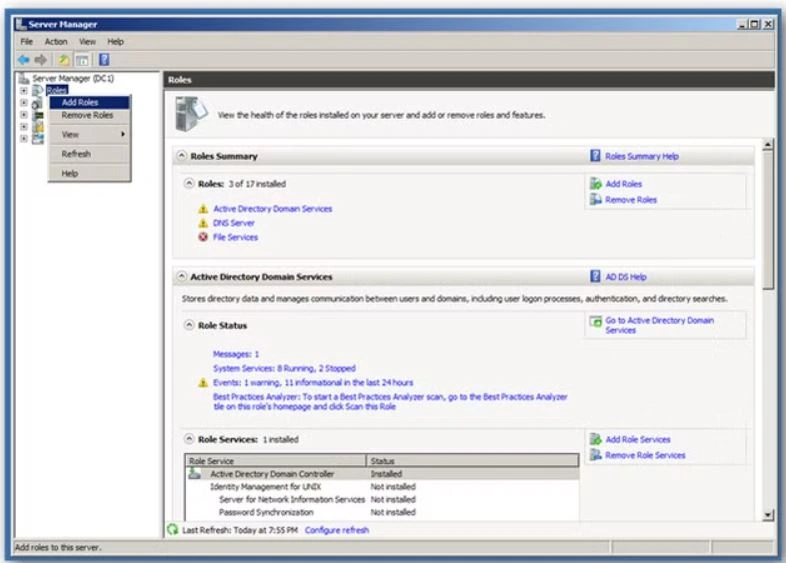
Task: Click the Up one level toolbar icon
Action: pyautogui.click(x=64, y=60)
